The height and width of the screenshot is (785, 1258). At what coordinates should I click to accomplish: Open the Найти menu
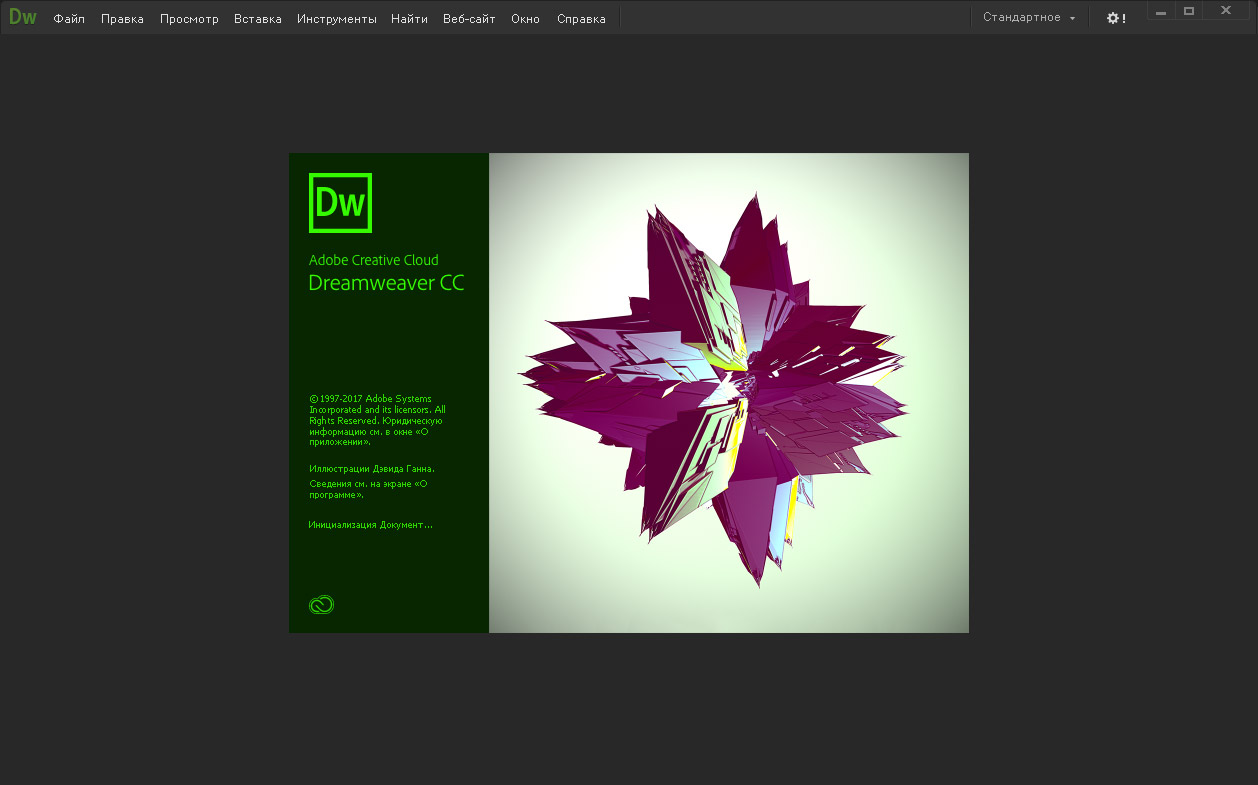click(409, 19)
